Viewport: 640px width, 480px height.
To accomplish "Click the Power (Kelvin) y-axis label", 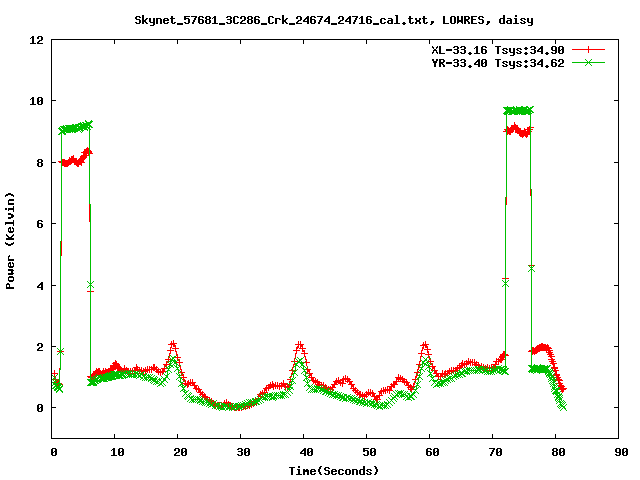I will [x=10, y=241].
